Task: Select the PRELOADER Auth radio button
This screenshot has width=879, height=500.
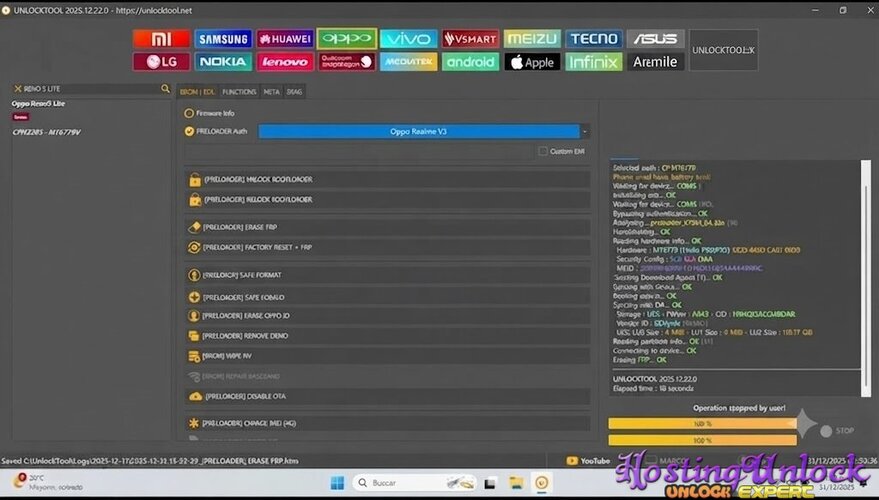Action: (x=189, y=131)
